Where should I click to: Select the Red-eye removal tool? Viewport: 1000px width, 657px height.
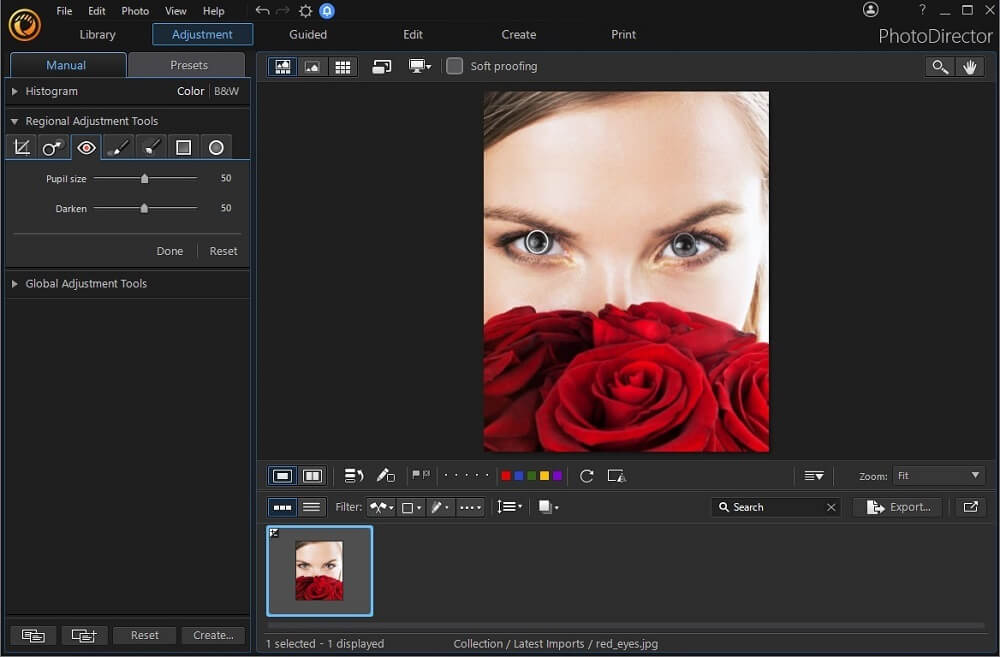86,147
